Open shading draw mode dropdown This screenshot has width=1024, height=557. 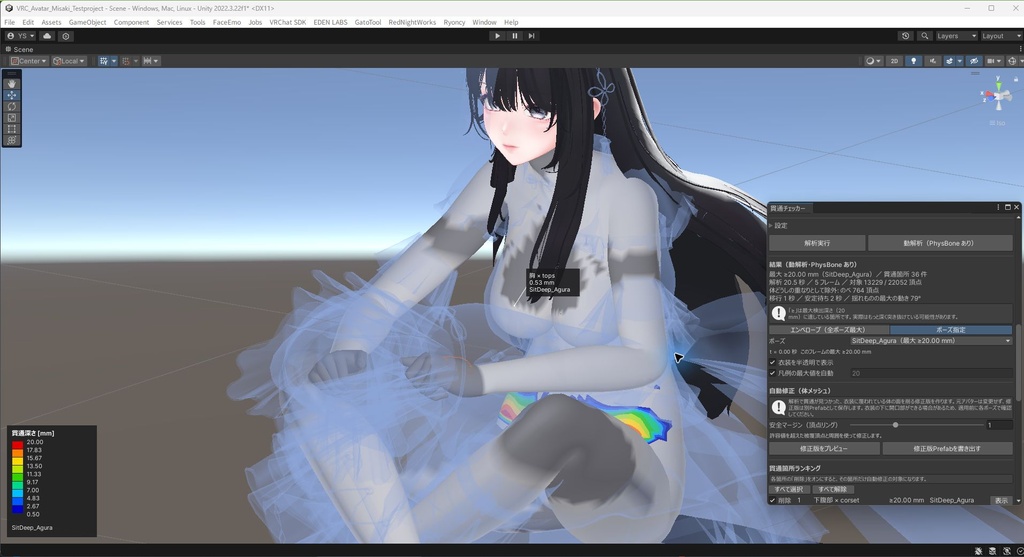point(873,61)
